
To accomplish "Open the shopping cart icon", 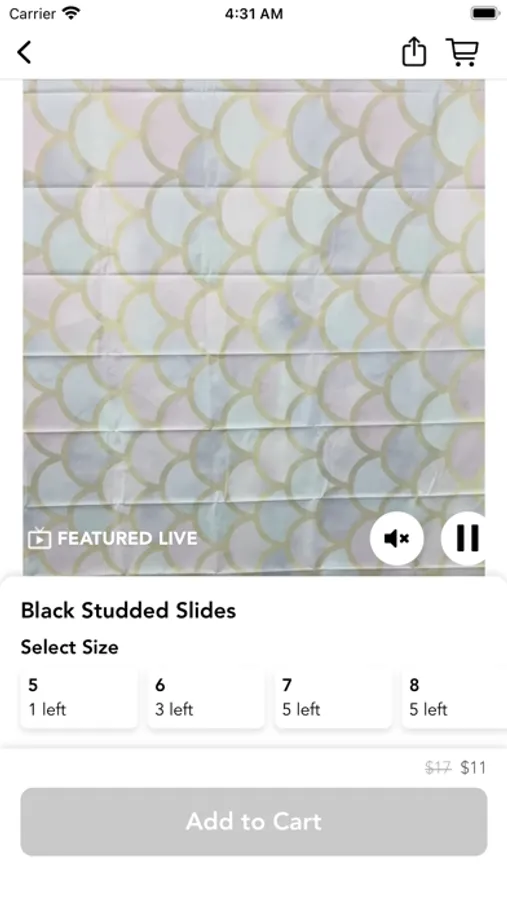I will click(462, 52).
